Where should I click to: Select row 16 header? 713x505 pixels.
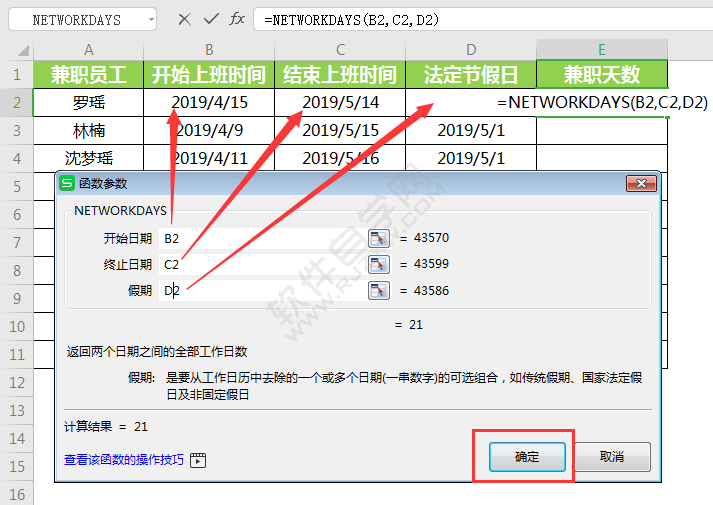17,495
